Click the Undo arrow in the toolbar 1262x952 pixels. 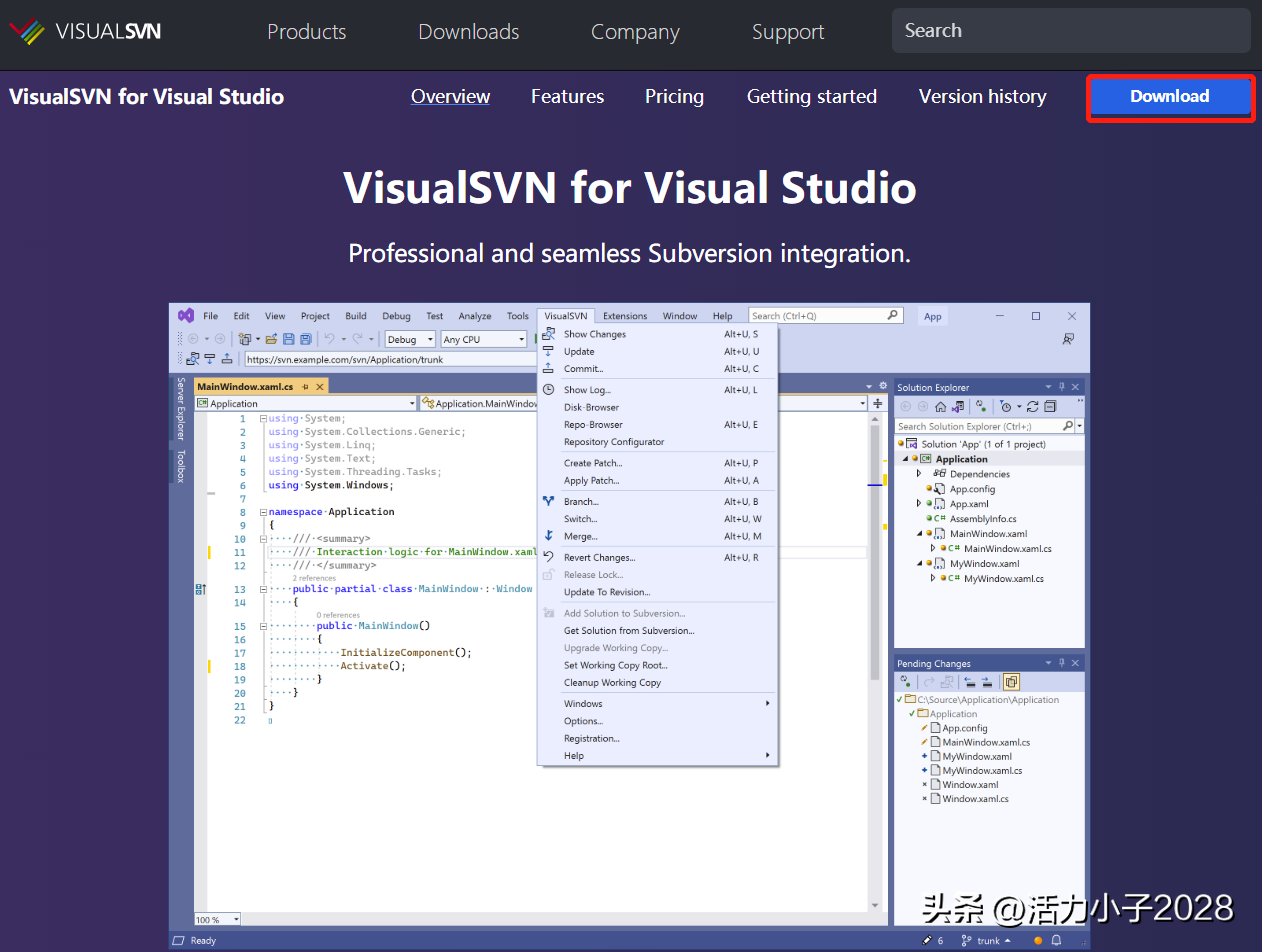pos(330,339)
